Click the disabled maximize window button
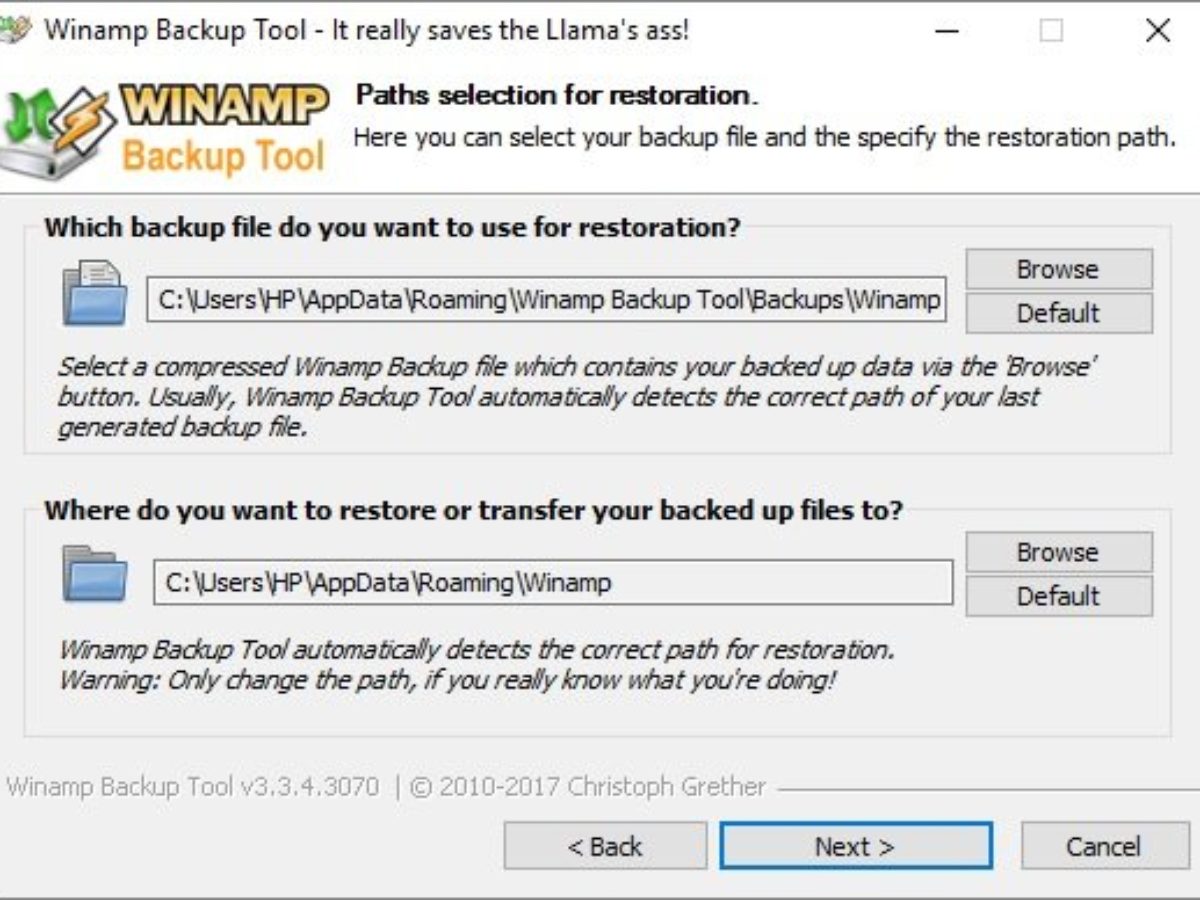Viewport: 1200px width, 900px height. pos(1051,31)
